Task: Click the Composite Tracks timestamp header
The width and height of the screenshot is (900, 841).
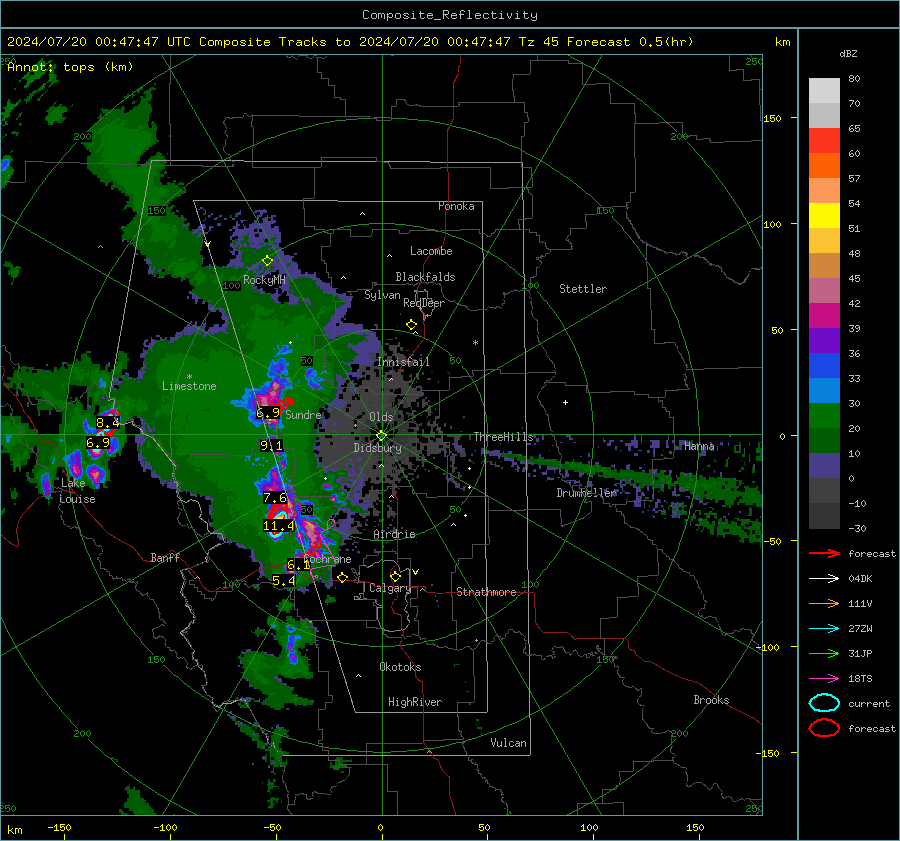Action: [350, 42]
